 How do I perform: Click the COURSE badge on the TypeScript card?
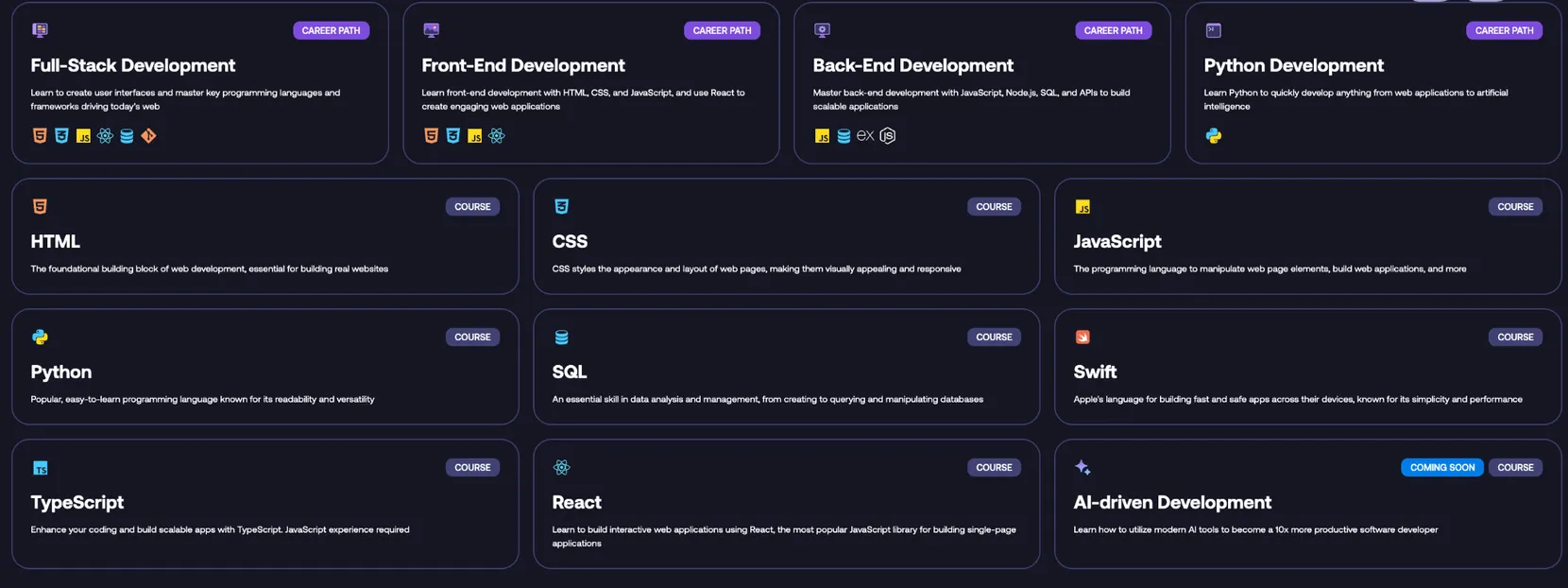click(472, 467)
